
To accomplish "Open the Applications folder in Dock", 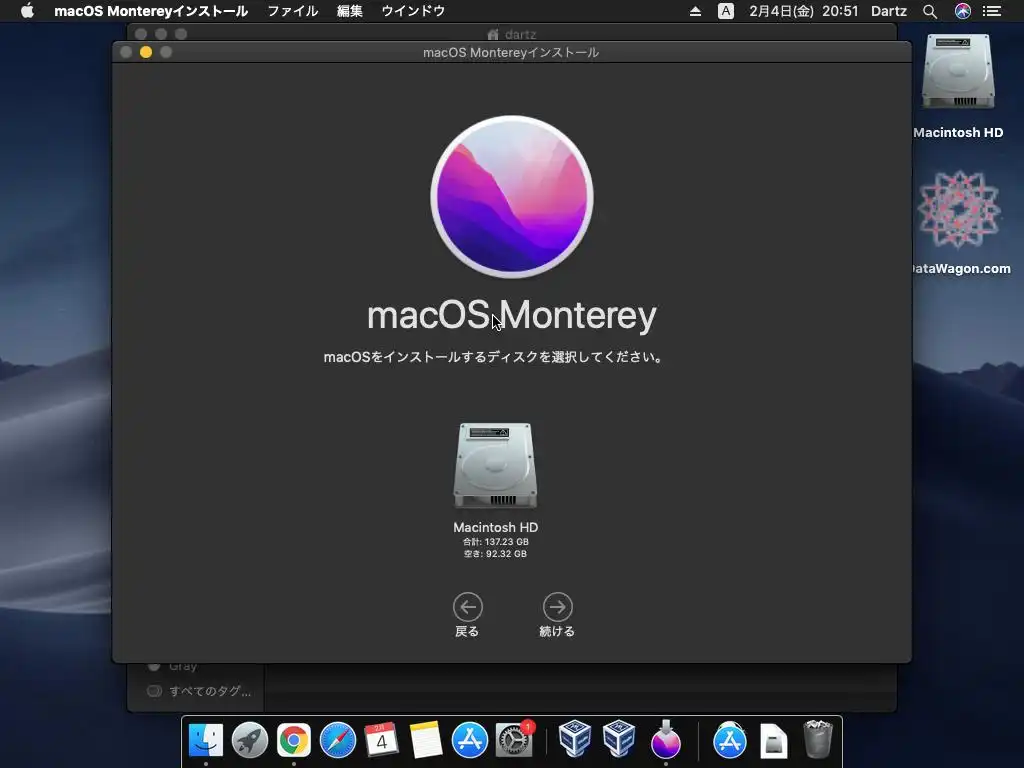I will coord(729,741).
